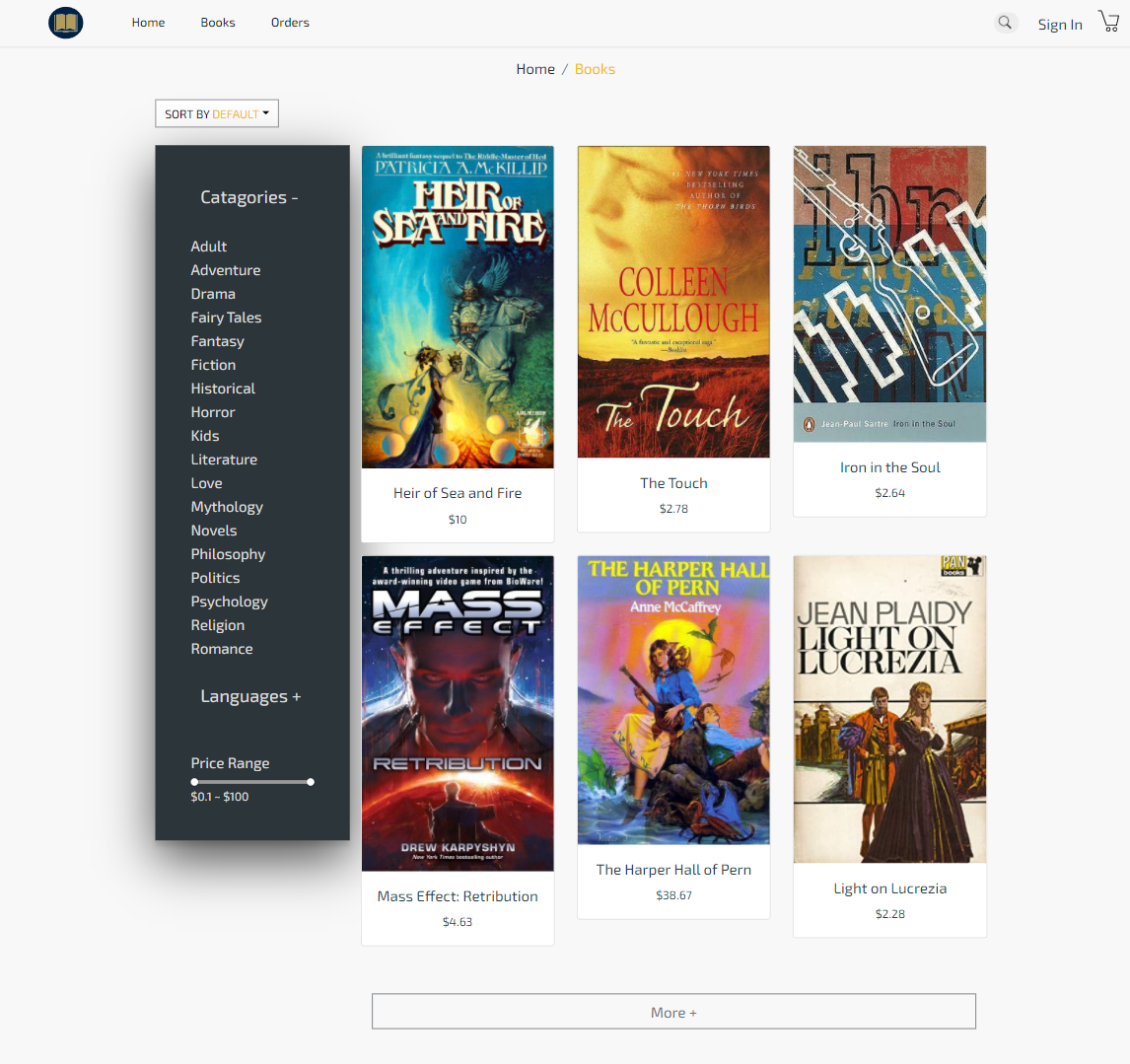This screenshot has height=1064, width=1130.
Task: Click The Touch title text
Action: pos(673,483)
